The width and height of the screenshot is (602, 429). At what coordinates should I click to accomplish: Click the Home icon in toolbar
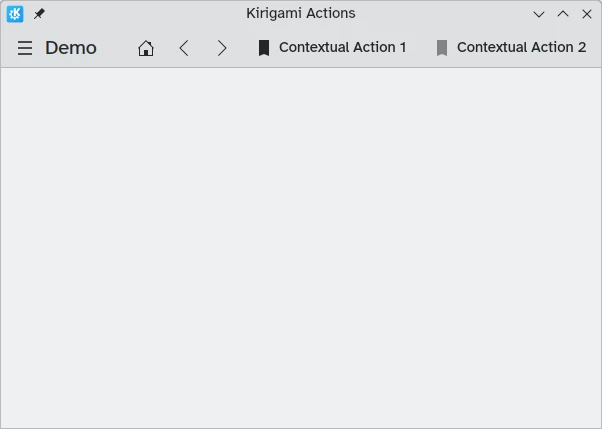point(146,48)
